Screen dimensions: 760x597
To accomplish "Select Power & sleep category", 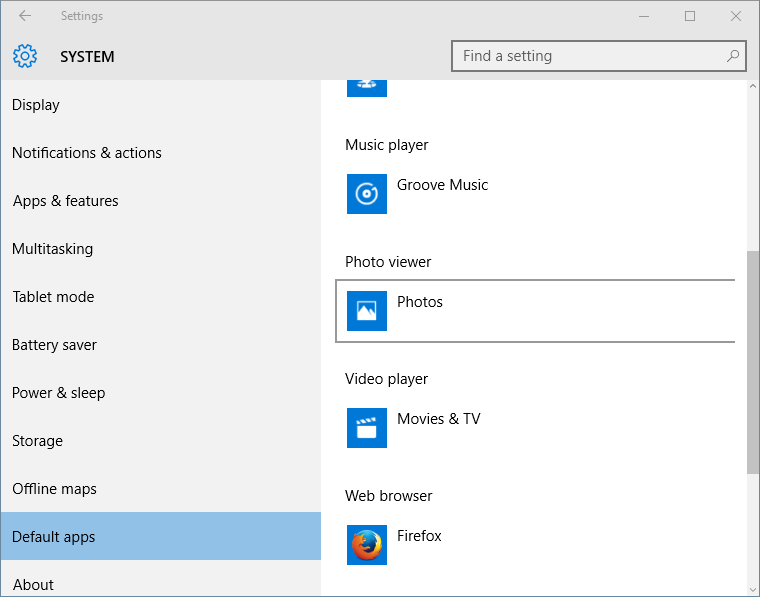I will coord(58,393).
